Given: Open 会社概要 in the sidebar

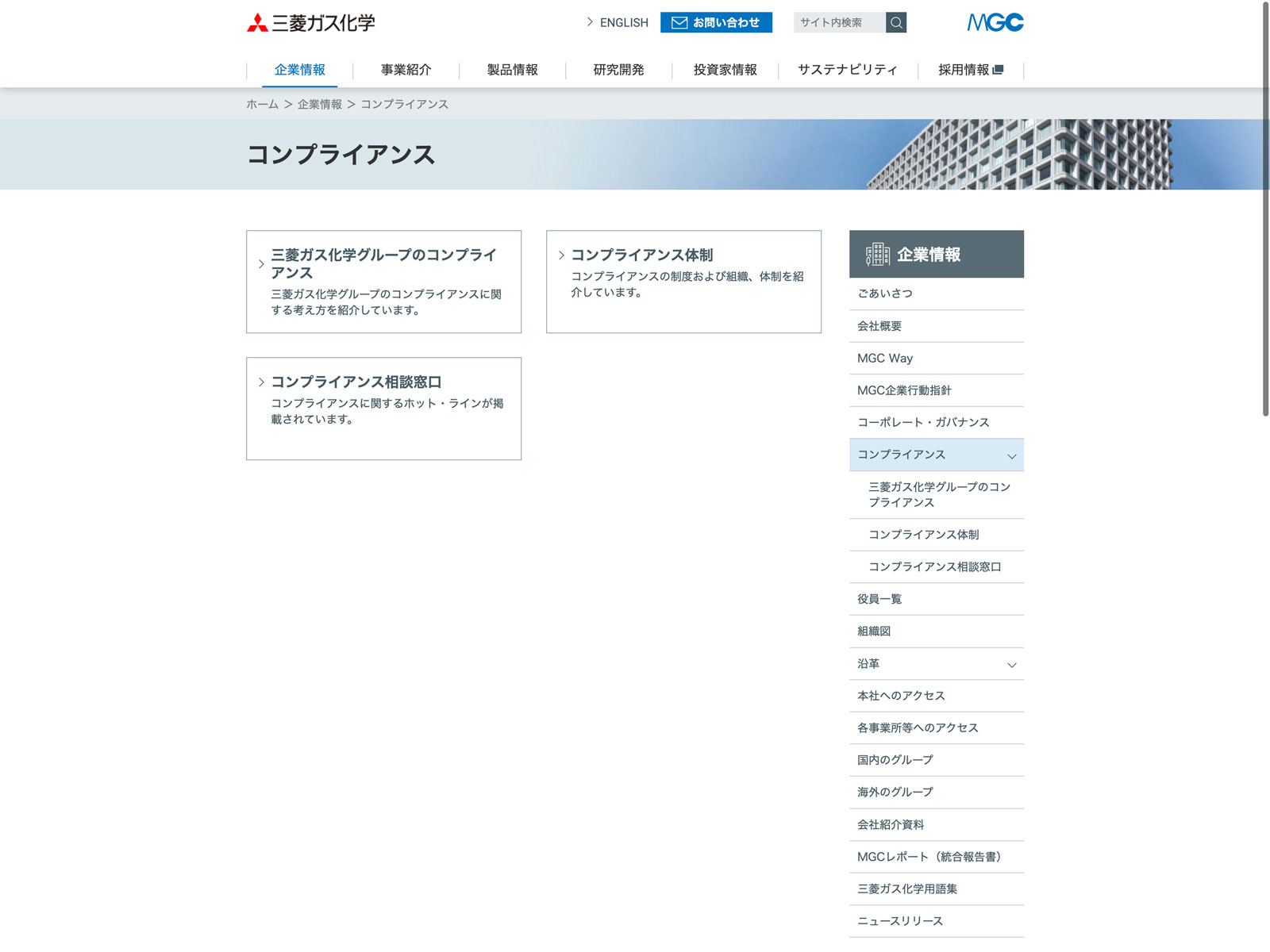Looking at the screenshot, I should click(x=879, y=326).
